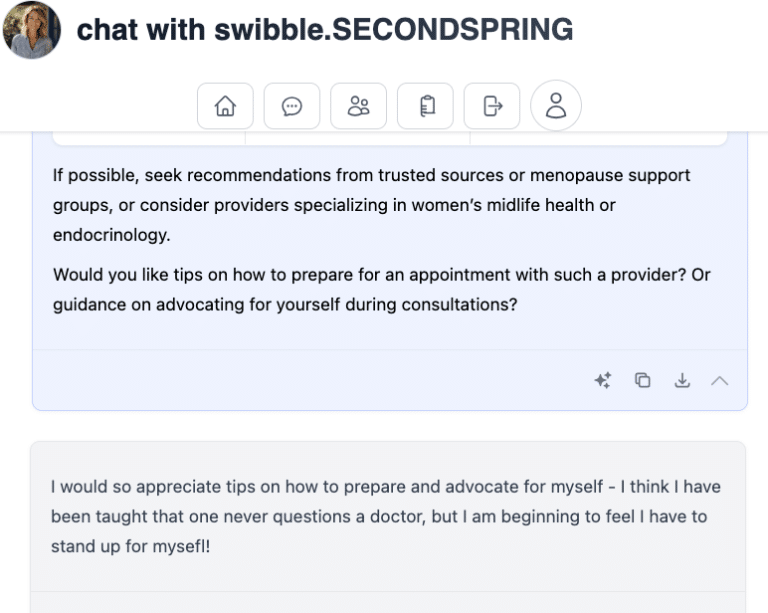This screenshot has width=768, height=613.
Task: Open the clipboard notes icon
Action: 425,106
